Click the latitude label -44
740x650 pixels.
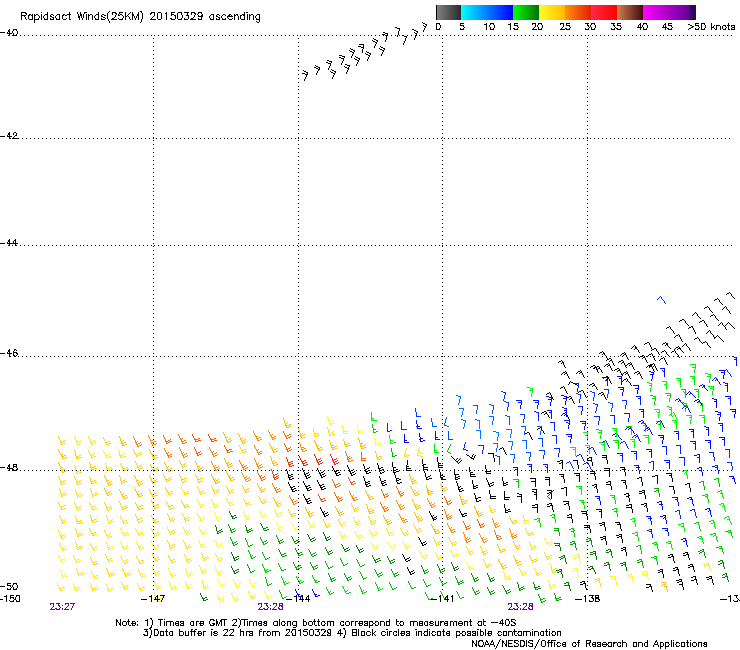pos(9,243)
